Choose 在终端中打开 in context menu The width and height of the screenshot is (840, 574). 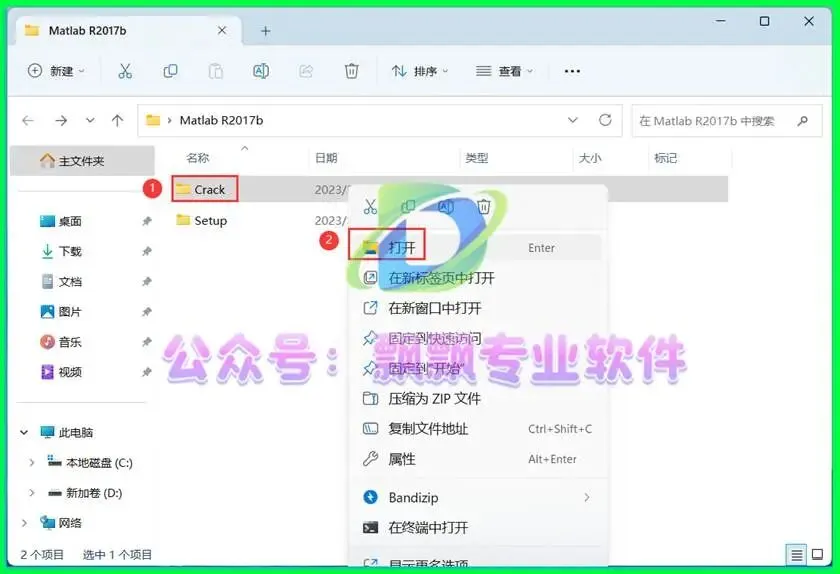[x=475, y=527]
